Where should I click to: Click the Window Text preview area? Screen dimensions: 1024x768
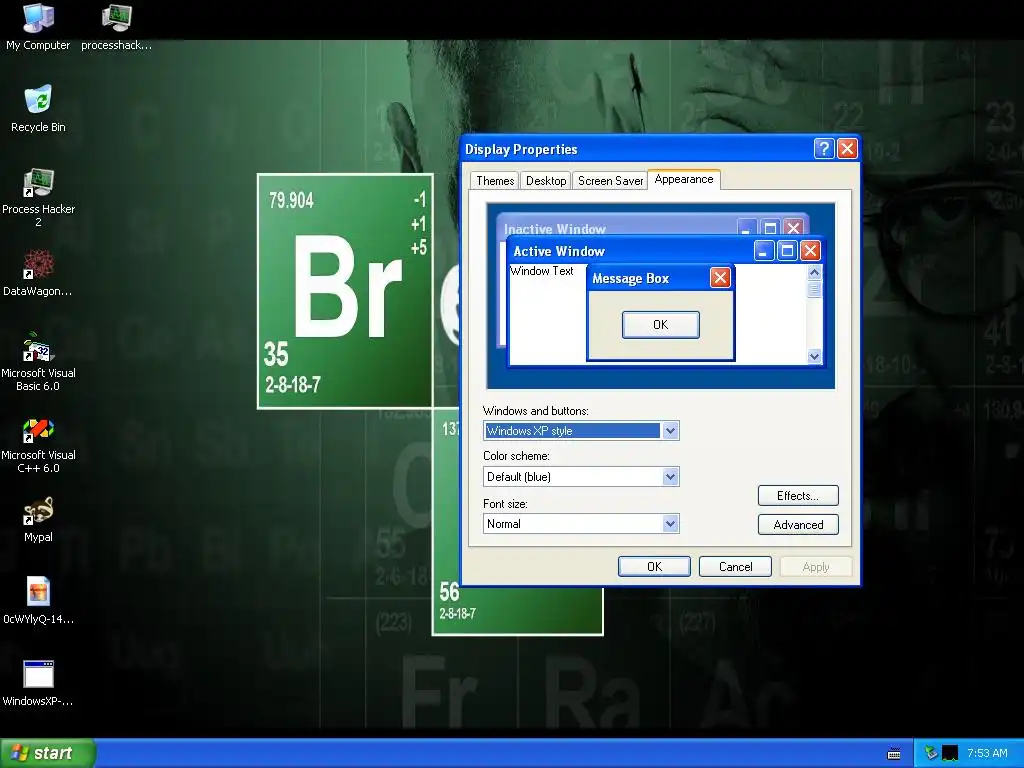coord(541,271)
